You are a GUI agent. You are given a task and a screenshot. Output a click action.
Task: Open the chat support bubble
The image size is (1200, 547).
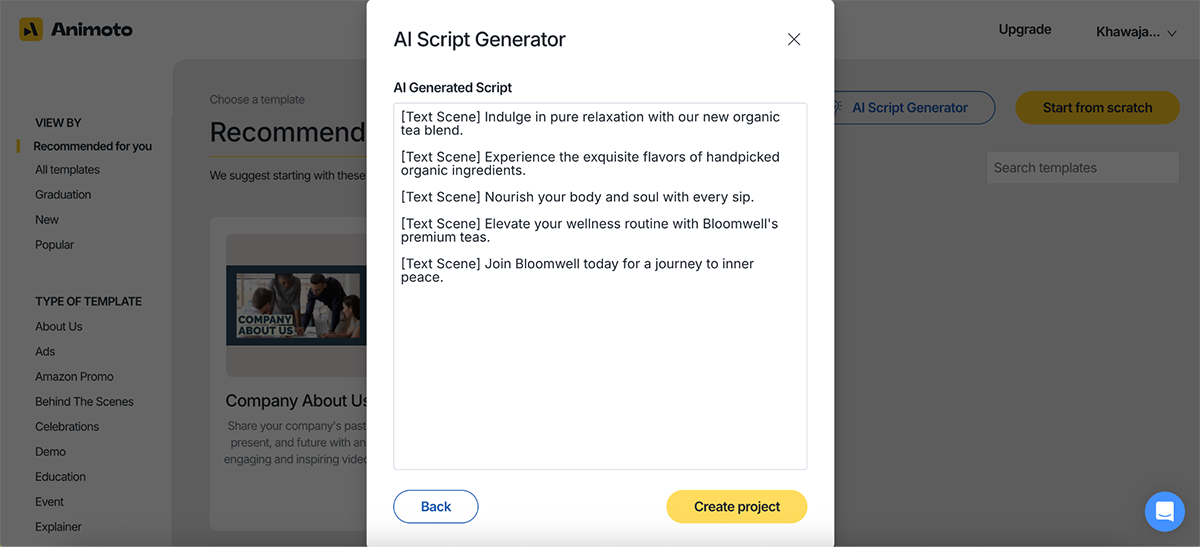pos(1164,511)
